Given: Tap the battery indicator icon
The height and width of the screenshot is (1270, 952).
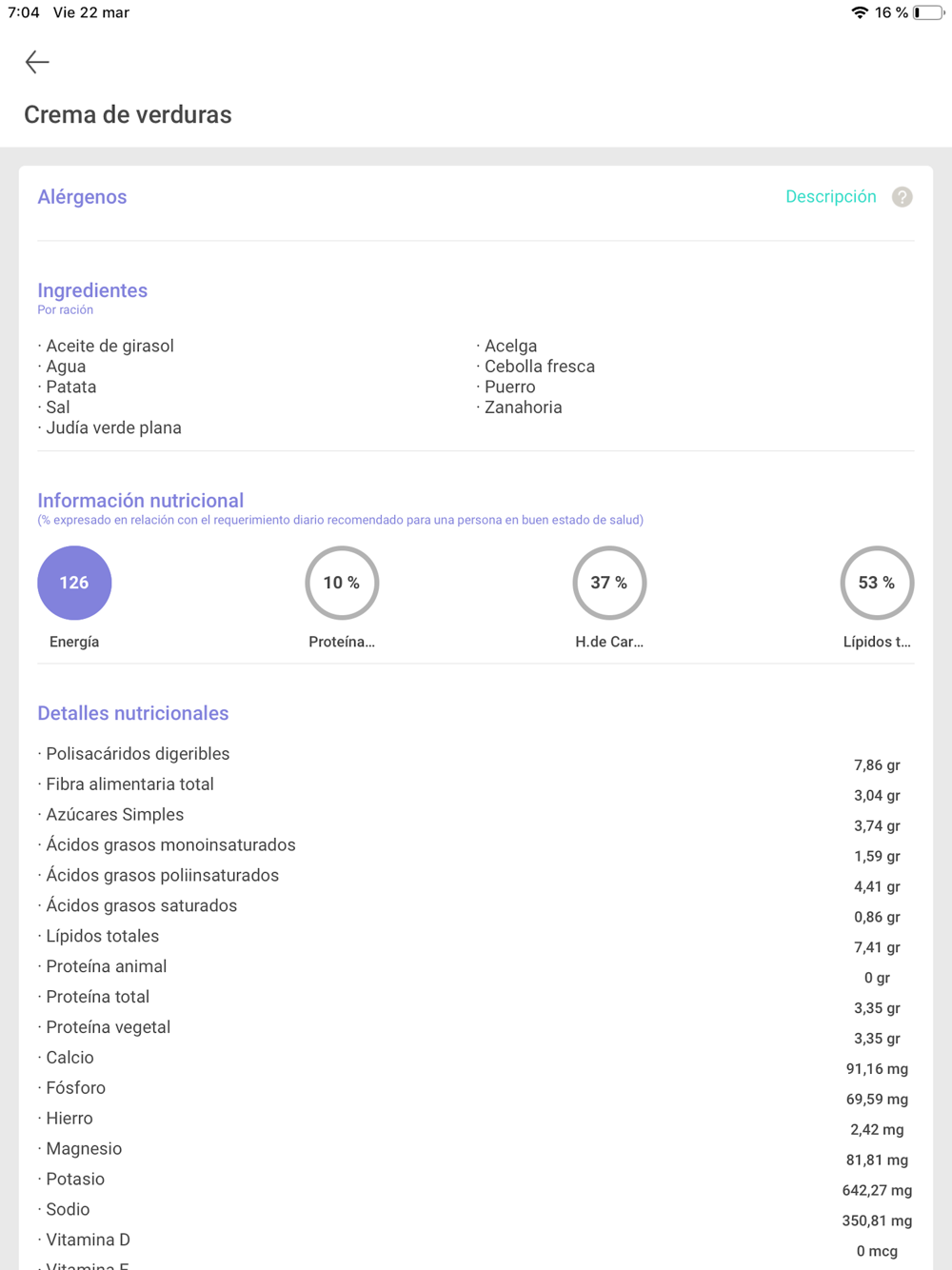Looking at the screenshot, I should point(928,12).
